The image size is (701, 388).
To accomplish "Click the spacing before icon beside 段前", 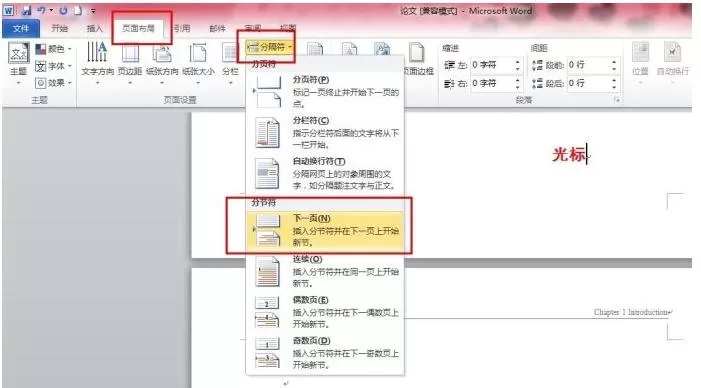I will [x=537, y=66].
